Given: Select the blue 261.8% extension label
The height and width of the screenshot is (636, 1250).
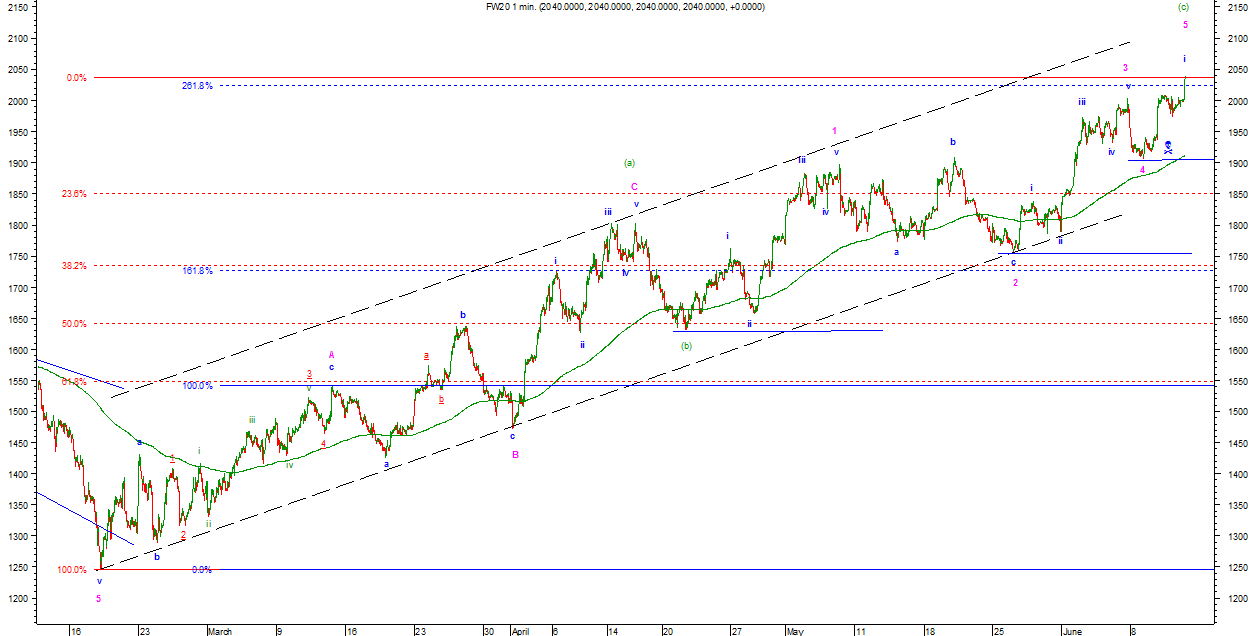Looking at the screenshot, I should (x=197, y=86).
